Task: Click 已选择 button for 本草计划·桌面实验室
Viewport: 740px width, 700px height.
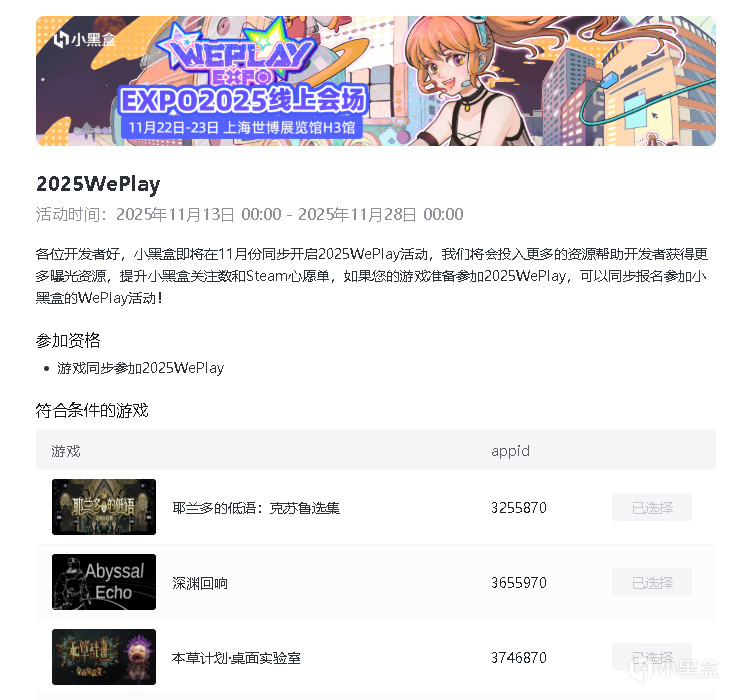Action: pos(652,657)
